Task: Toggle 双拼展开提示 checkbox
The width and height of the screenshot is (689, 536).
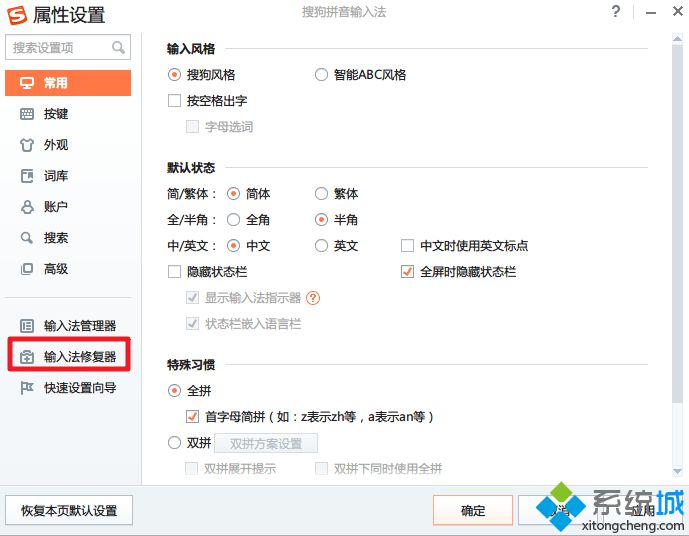Action: click(x=192, y=468)
